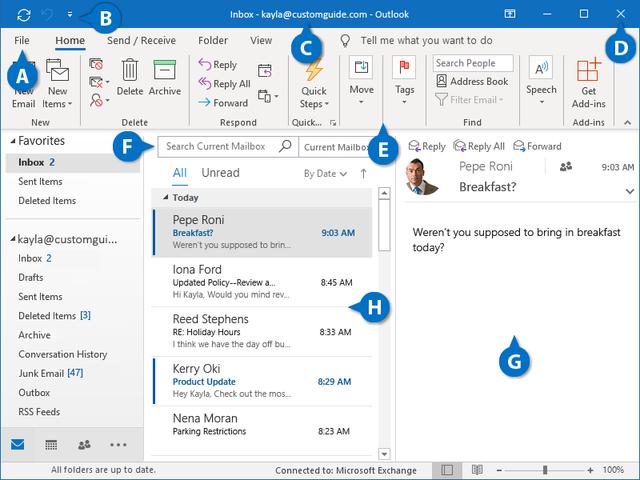Click Reply in the reading pane
Image resolution: width=640 pixels, height=480 pixels.
tap(427, 146)
